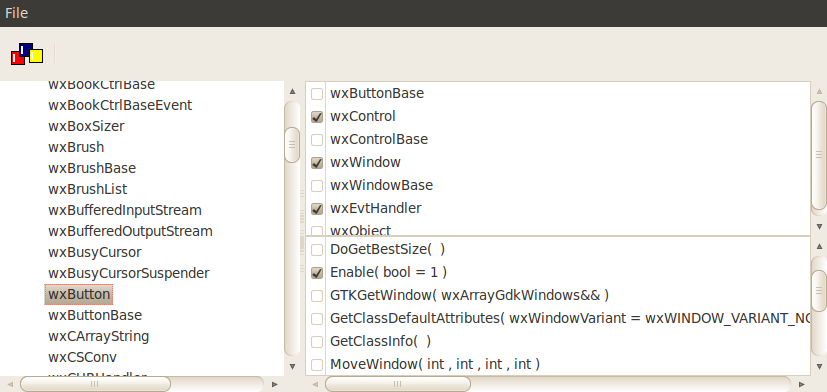Click base classes pane scrollbar up arrow
The width and height of the screenshot is (827, 392).
pos(819,91)
